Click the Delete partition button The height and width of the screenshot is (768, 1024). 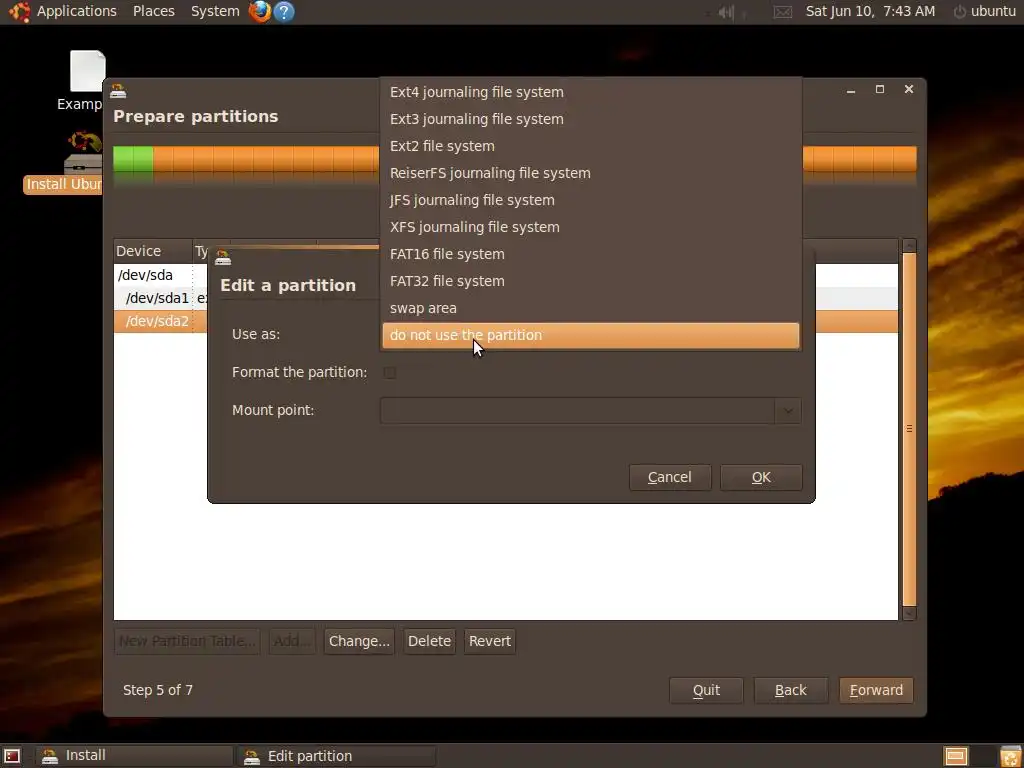pos(429,641)
